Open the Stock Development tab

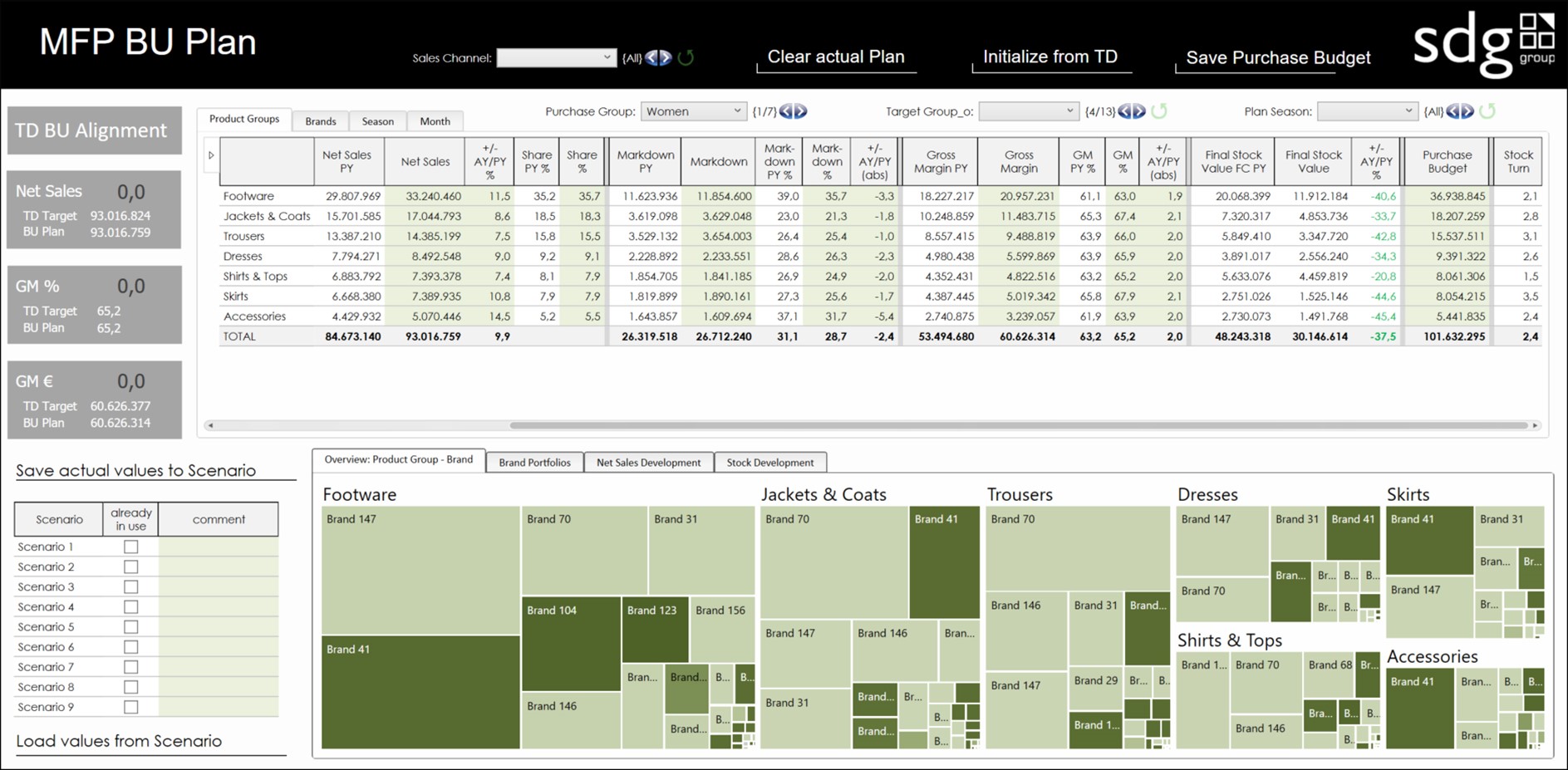click(770, 462)
